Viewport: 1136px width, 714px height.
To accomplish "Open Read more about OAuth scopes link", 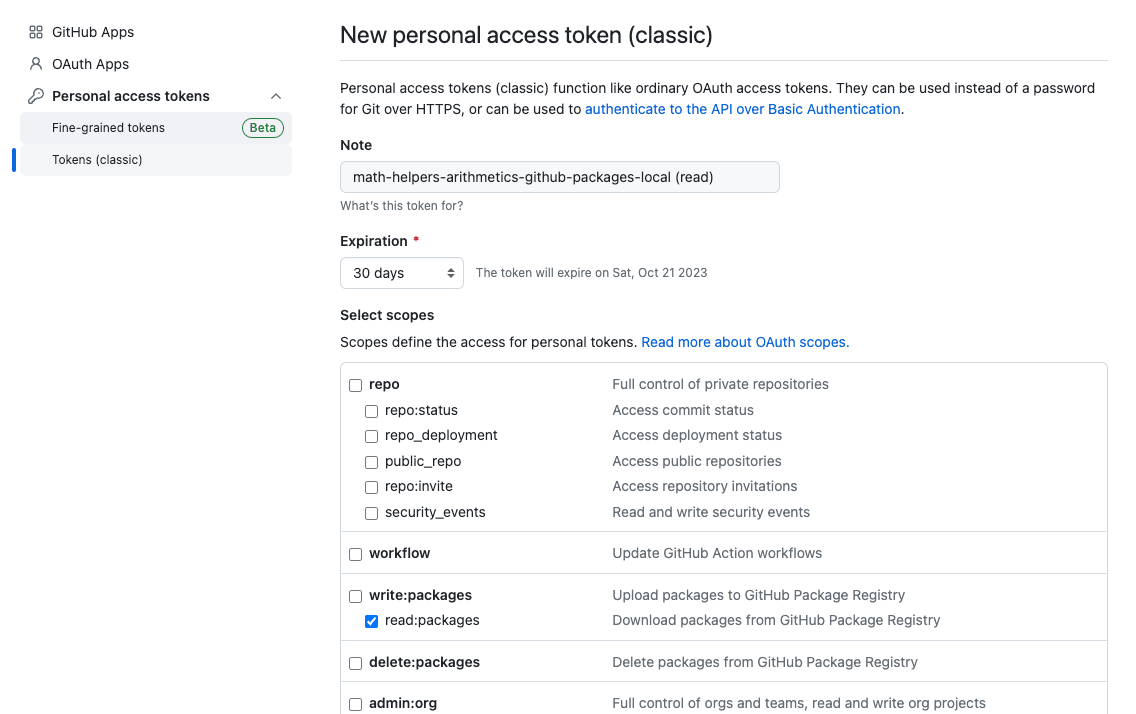I will [x=745, y=342].
